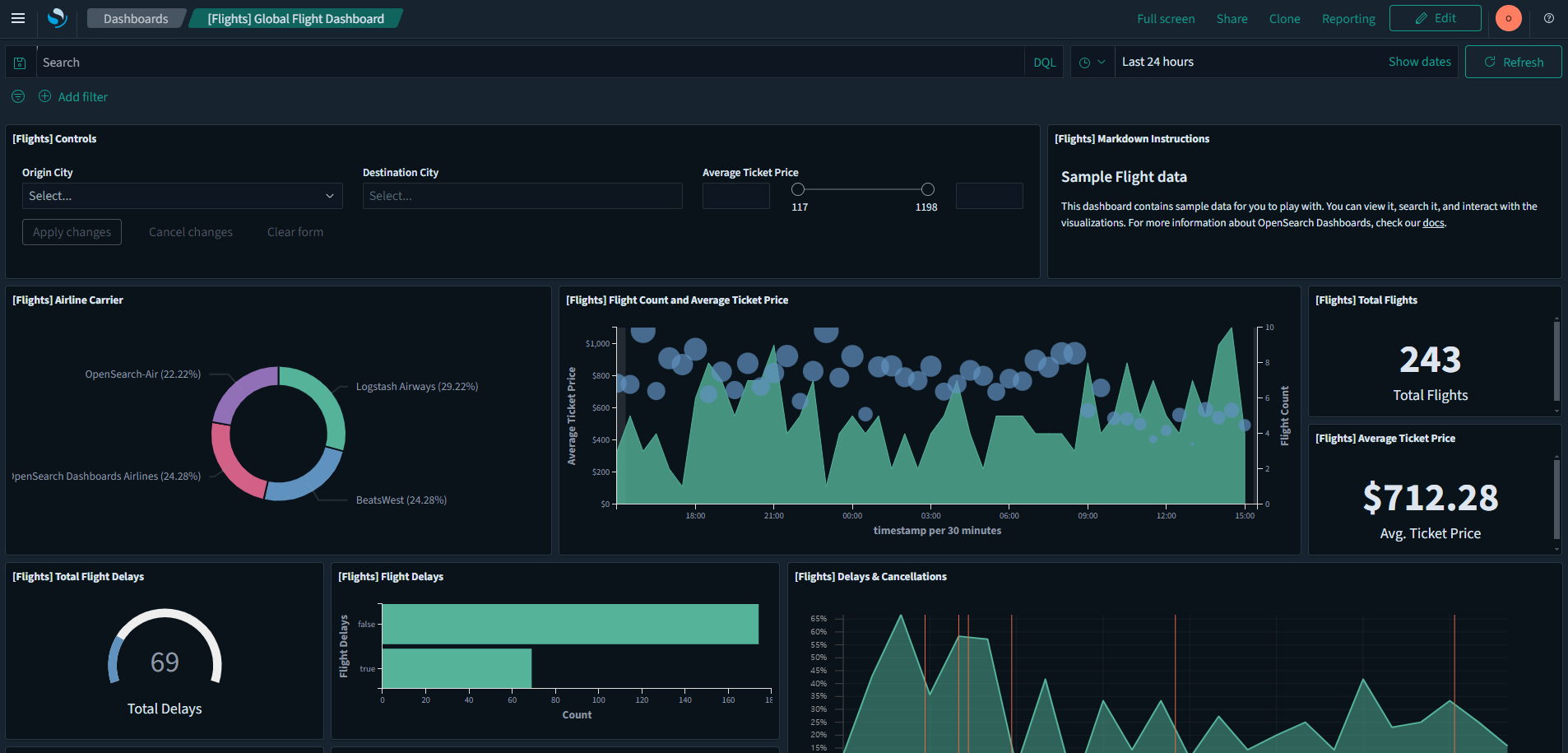The height and width of the screenshot is (753, 1568).
Task: Click the Flight Count and Average Ticket Price title
Action: point(677,300)
